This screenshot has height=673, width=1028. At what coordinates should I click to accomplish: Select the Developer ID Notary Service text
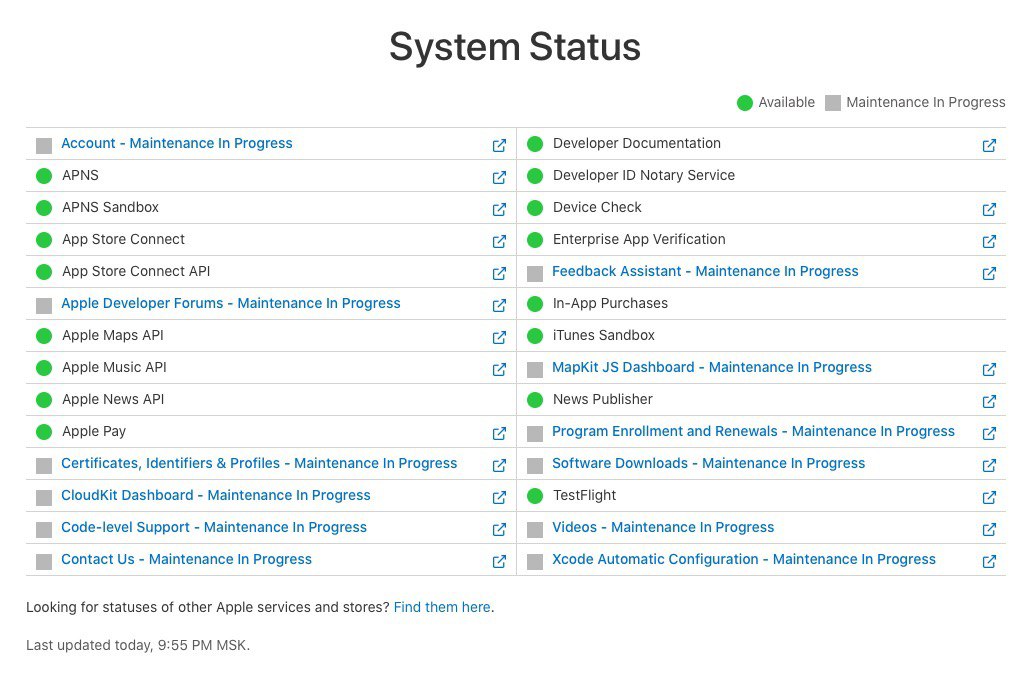point(644,176)
